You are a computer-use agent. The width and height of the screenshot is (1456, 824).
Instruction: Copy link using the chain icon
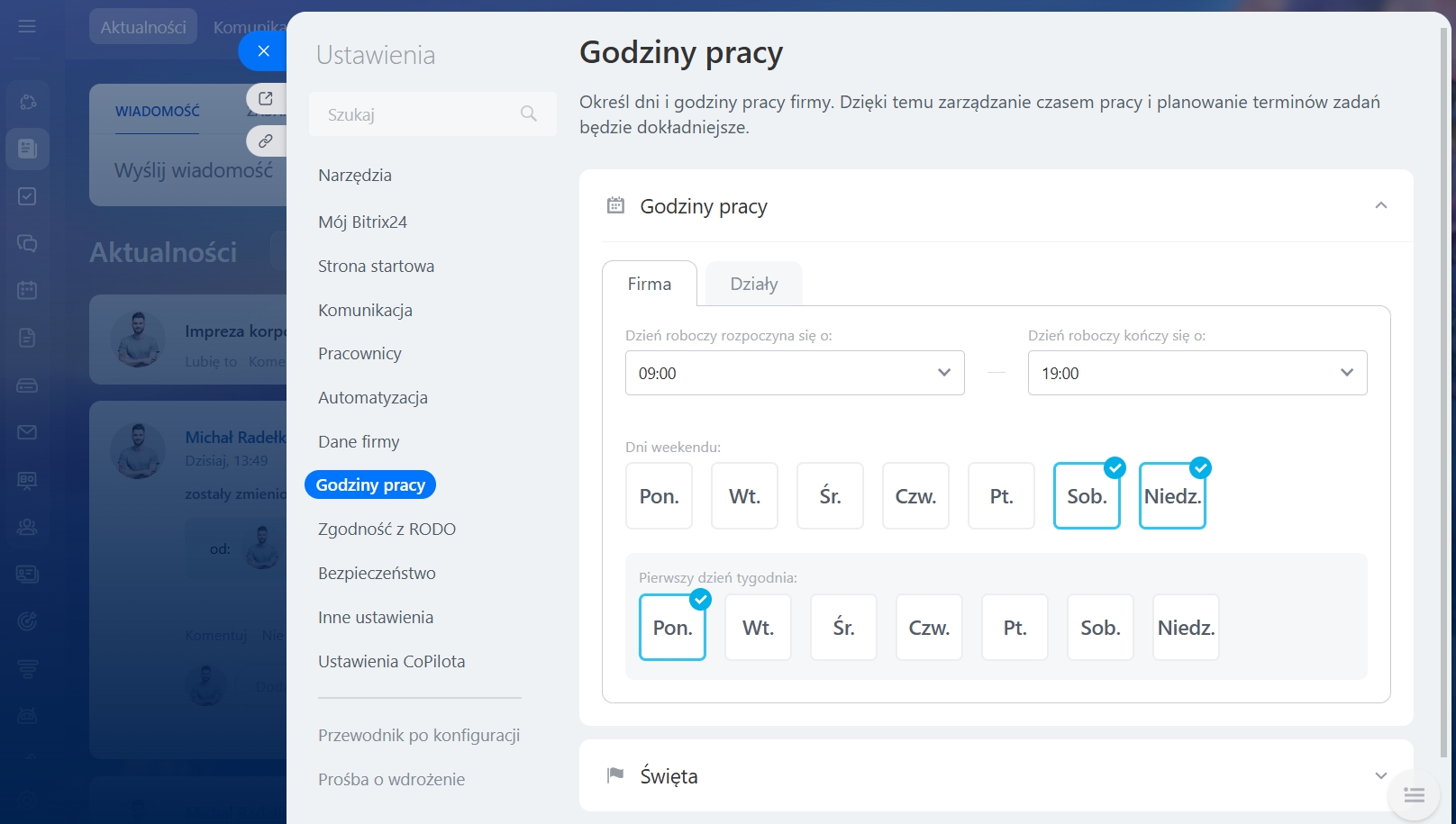tap(266, 140)
